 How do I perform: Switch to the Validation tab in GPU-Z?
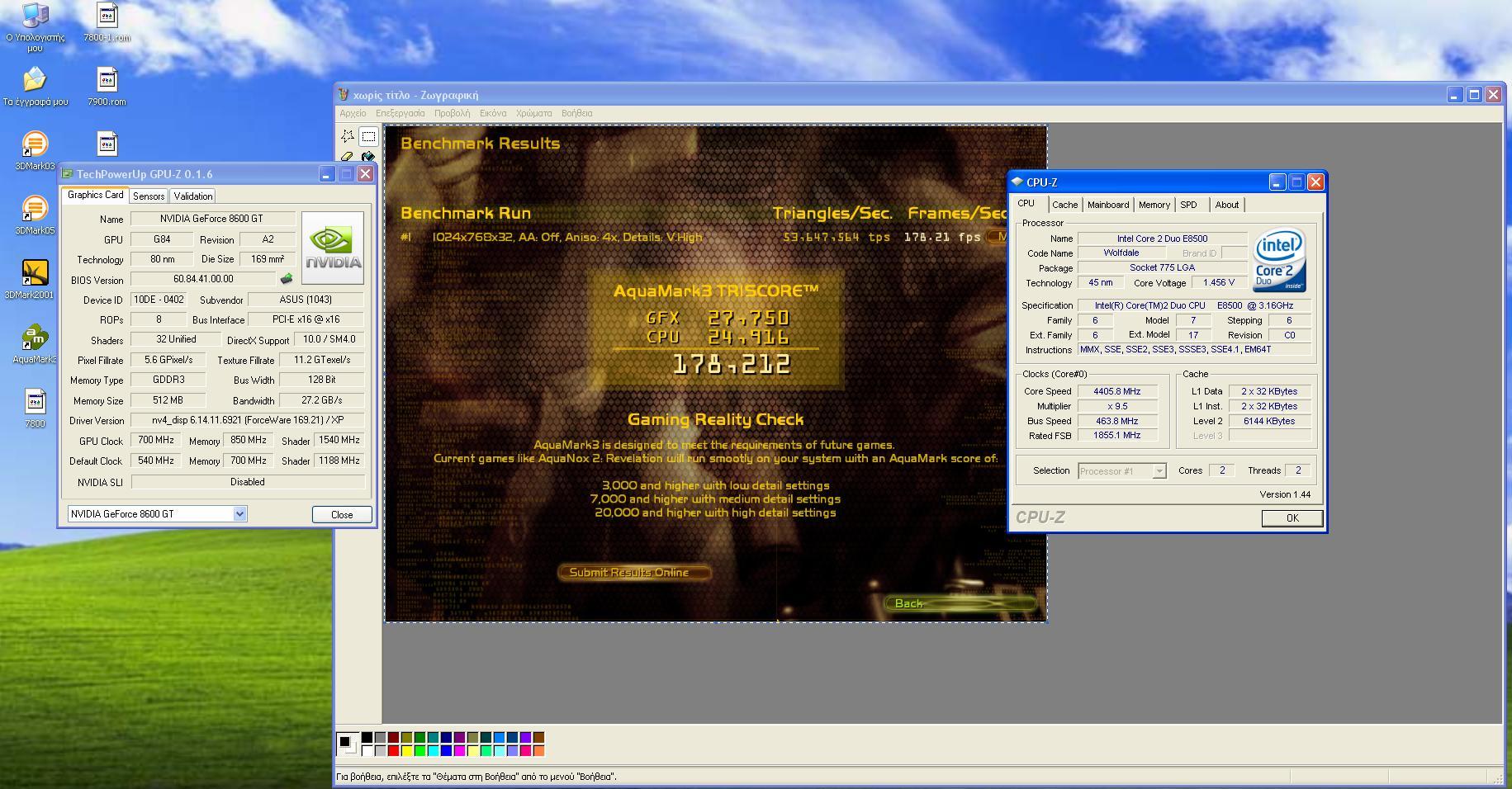pyautogui.click(x=193, y=196)
